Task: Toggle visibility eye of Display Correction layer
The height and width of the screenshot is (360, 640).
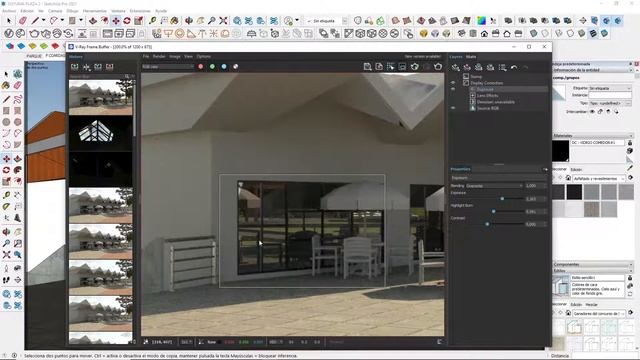Action: click(453, 83)
